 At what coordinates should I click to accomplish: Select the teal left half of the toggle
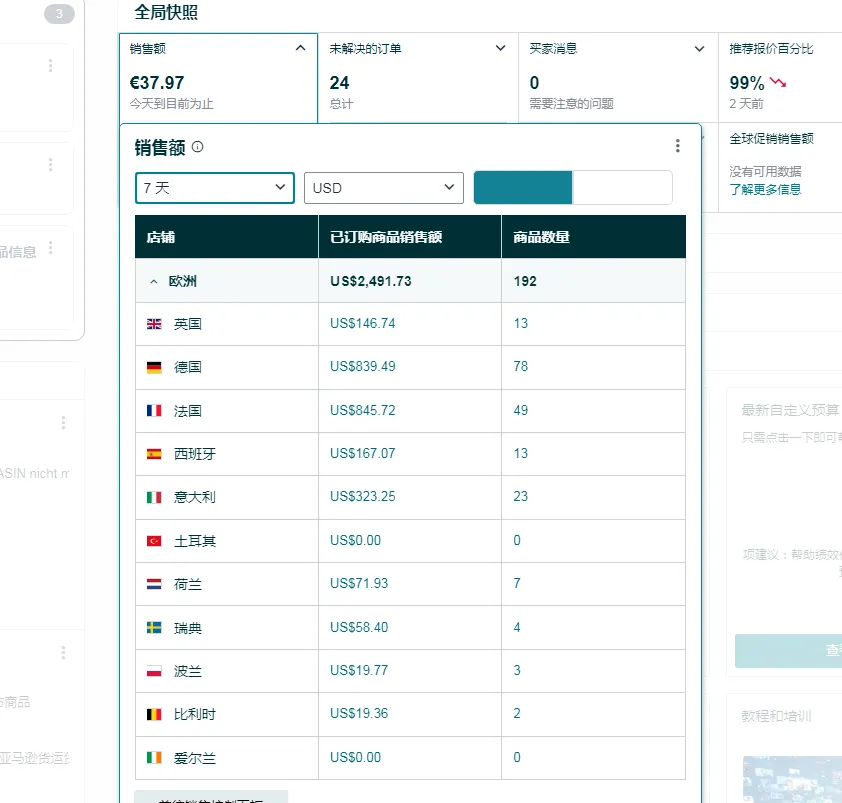pyautogui.click(x=522, y=187)
